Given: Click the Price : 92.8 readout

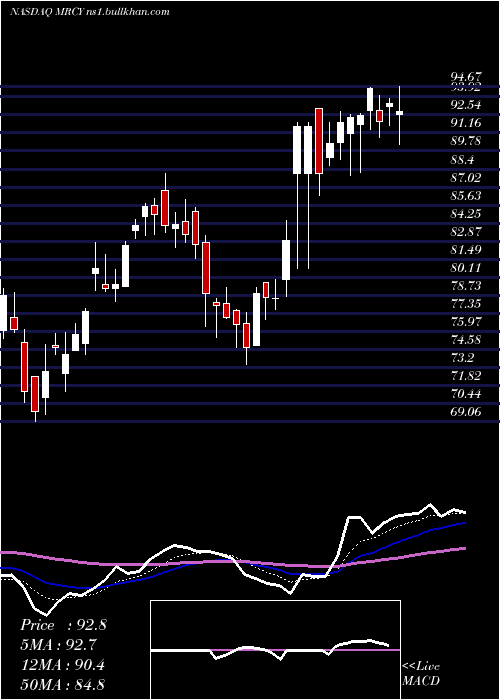Looking at the screenshot, I should (63, 625).
